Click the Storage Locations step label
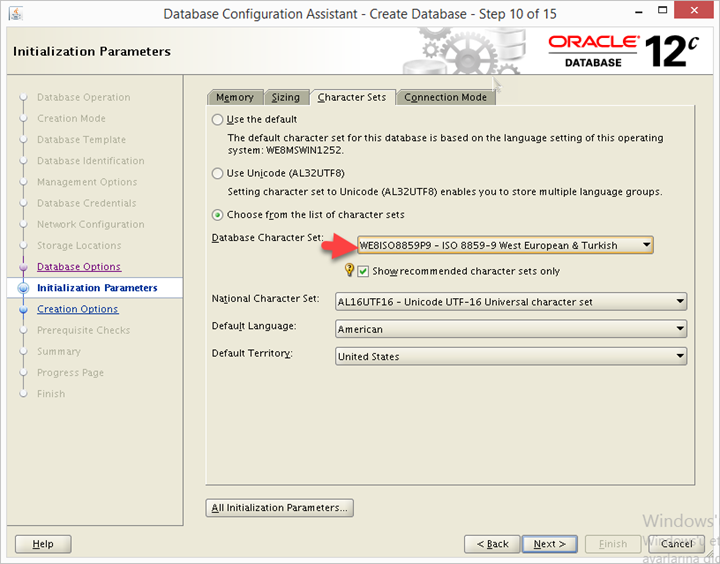720x564 pixels. 79,245
